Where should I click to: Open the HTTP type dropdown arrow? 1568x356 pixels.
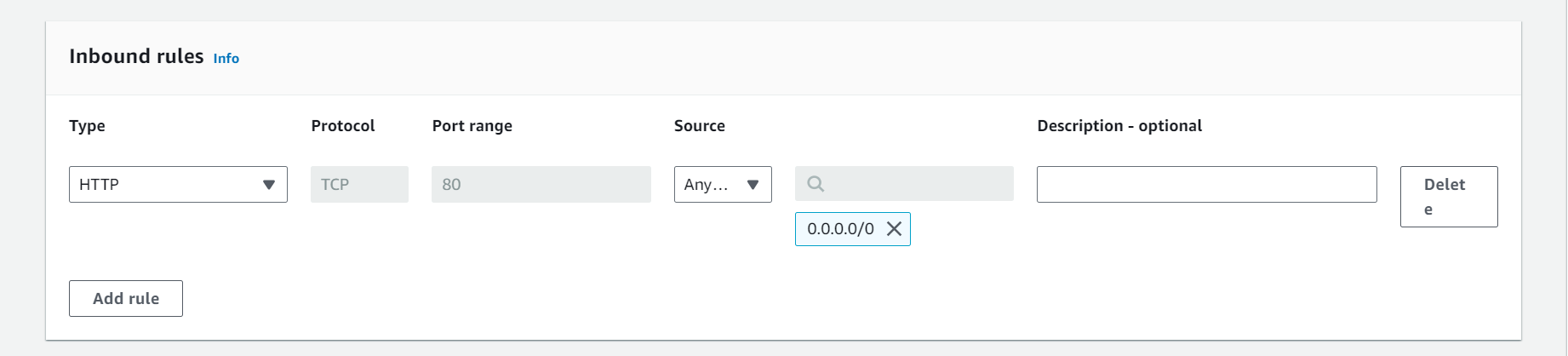pos(269,185)
